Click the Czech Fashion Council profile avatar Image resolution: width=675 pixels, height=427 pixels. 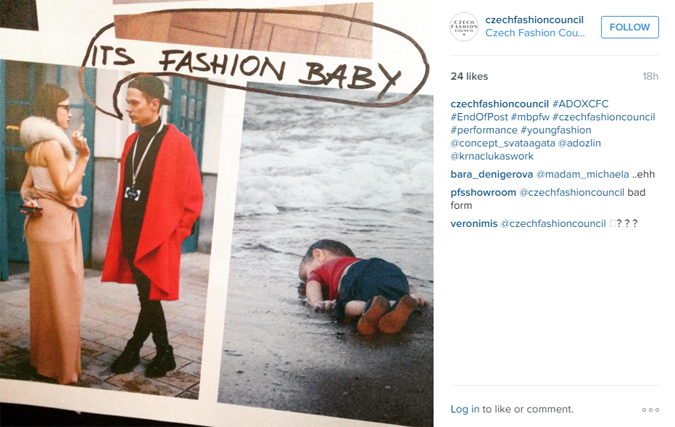464,27
